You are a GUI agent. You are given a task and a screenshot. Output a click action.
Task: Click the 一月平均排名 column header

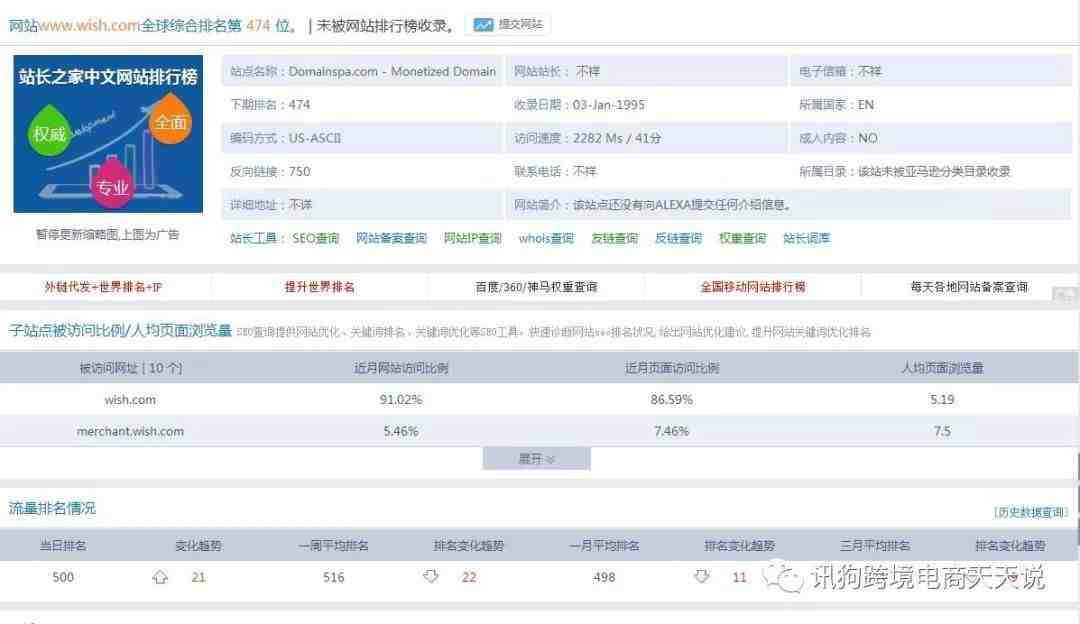pyautogui.click(x=604, y=545)
